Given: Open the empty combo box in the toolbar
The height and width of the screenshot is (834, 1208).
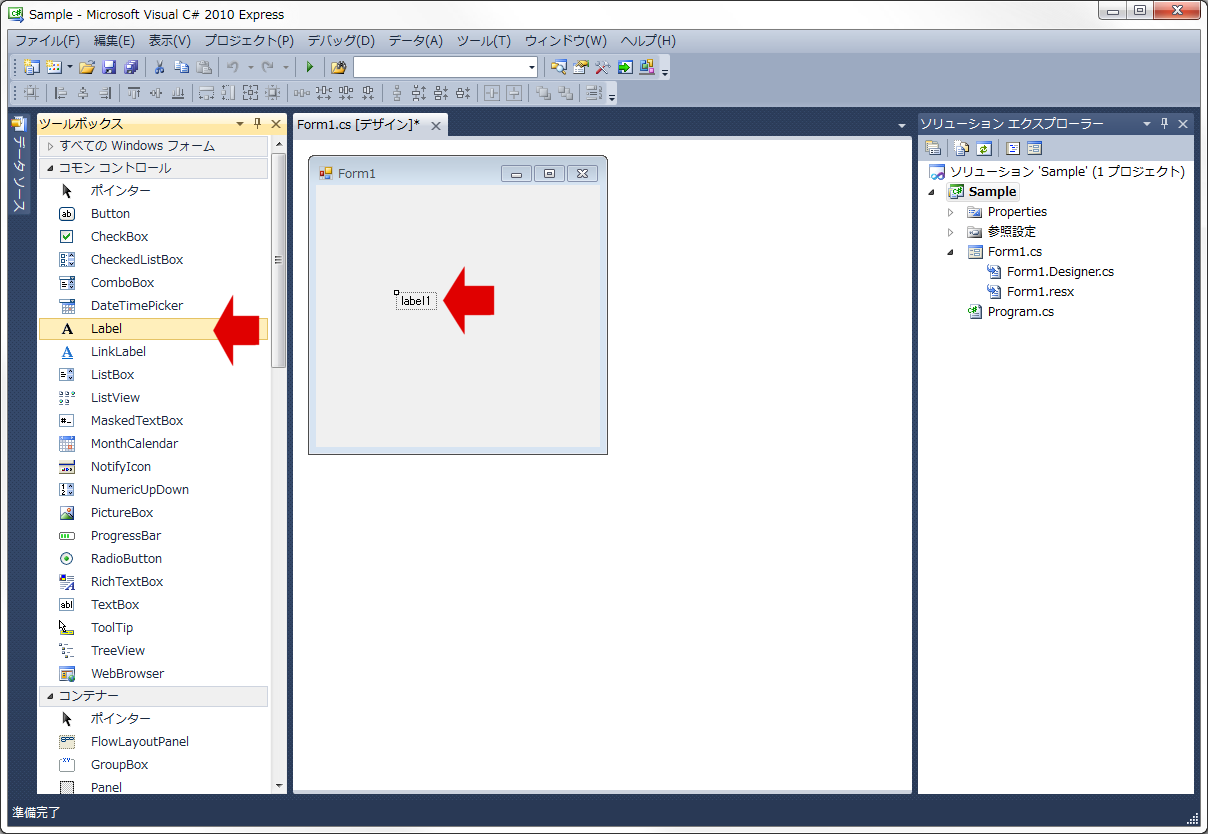Looking at the screenshot, I should [x=531, y=67].
